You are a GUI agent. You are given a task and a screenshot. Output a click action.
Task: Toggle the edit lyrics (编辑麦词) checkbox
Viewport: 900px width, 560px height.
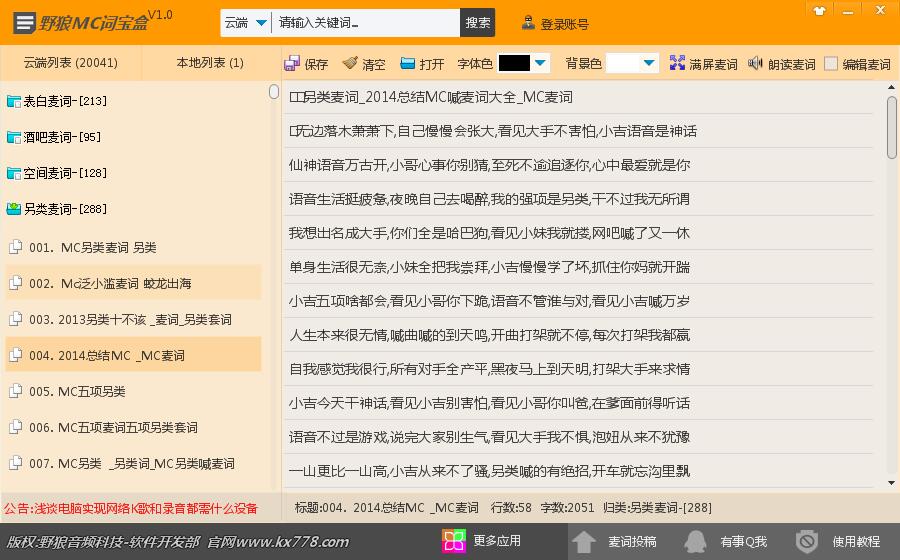coord(831,64)
